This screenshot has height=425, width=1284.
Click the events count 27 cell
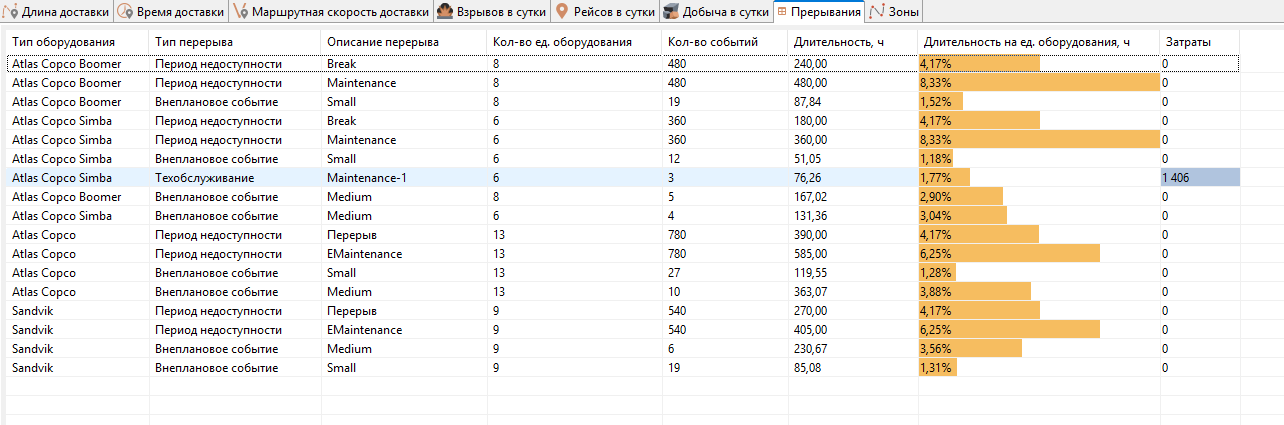coord(725,273)
